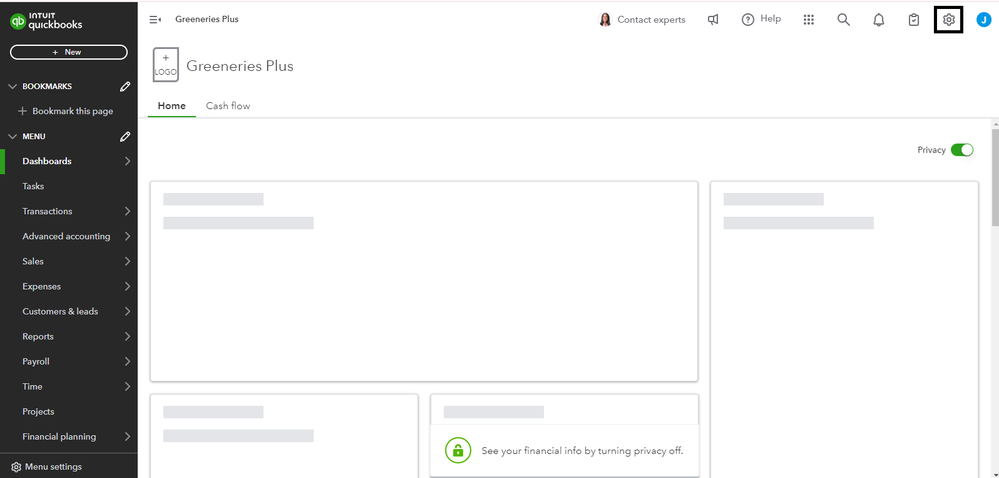Edit bookmarks with the pencil icon
The height and width of the screenshot is (478, 999).
click(125, 86)
